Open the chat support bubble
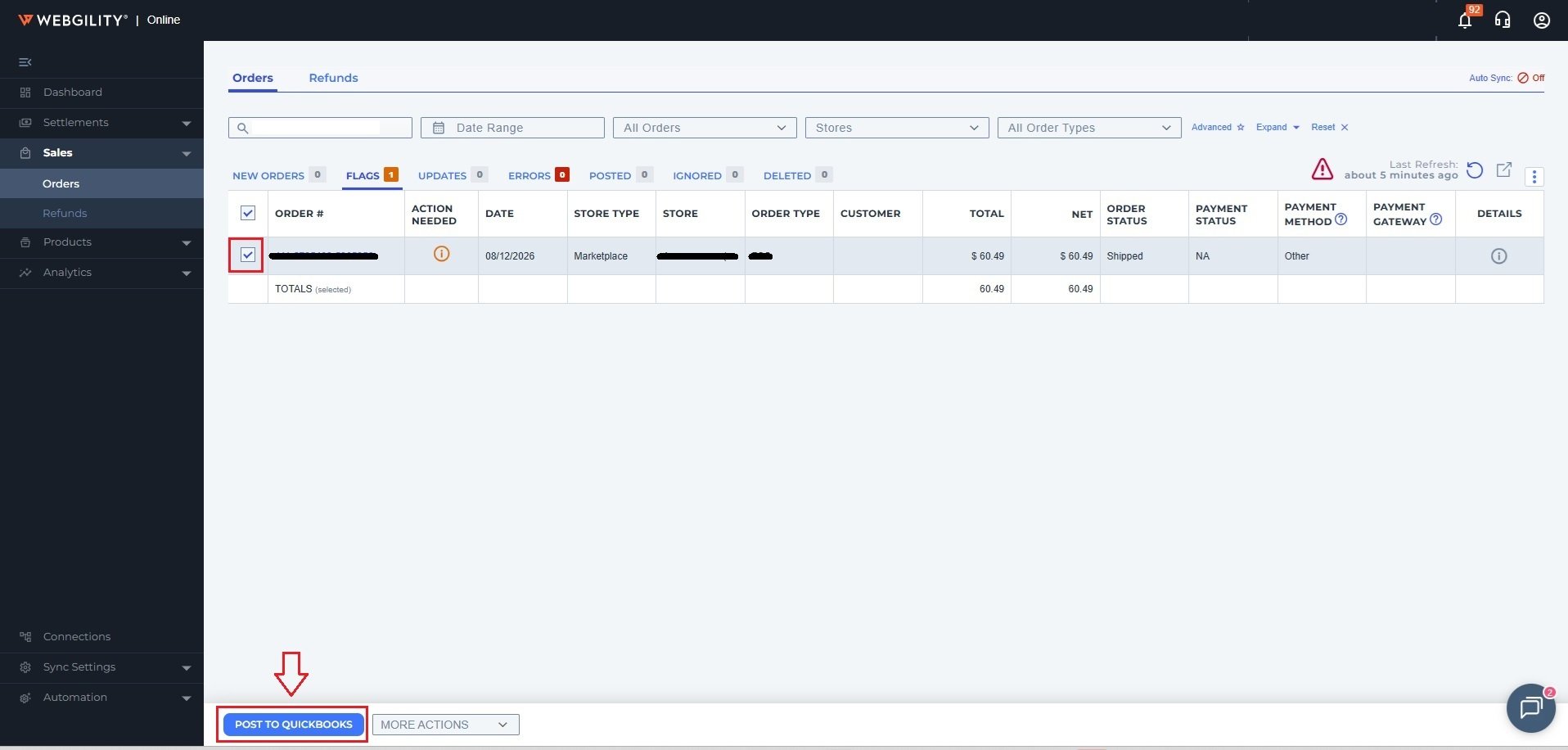 click(1531, 707)
